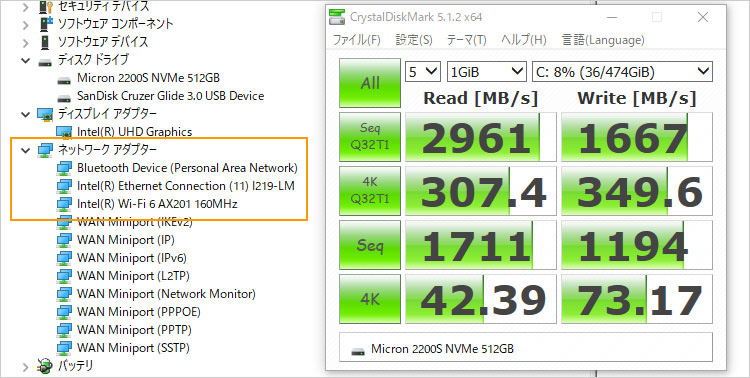Open the 設定(S) menu
The image size is (750, 378).
coord(414,40)
